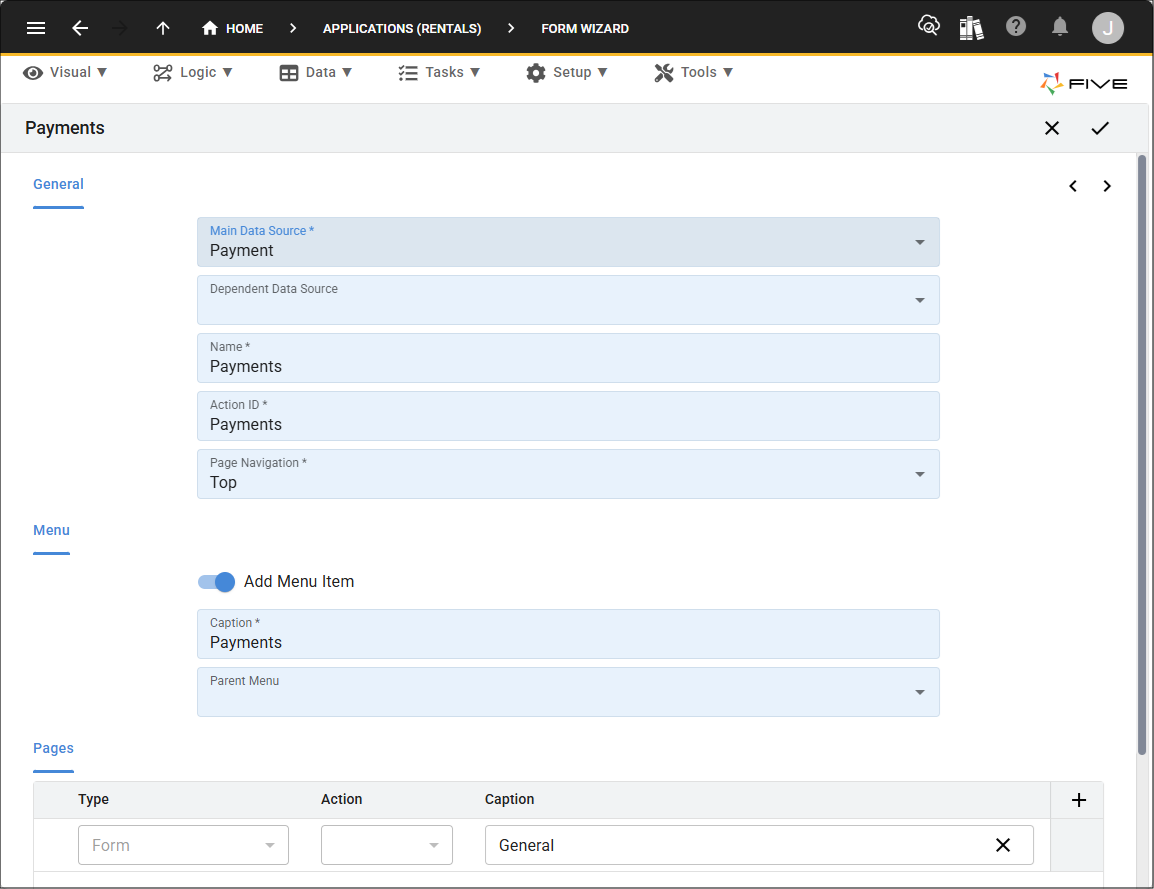This screenshot has height=889, width=1154.
Task: Open the notifications bell
Action: (1060, 27)
